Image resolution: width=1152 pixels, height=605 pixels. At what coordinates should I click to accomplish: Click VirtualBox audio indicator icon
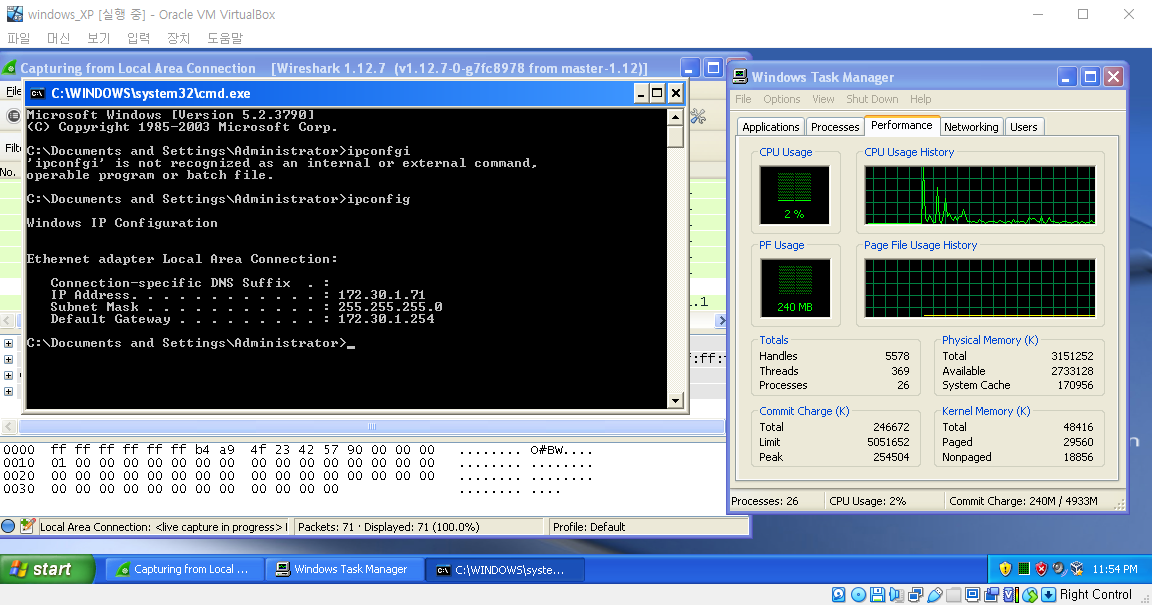[896, 595]
